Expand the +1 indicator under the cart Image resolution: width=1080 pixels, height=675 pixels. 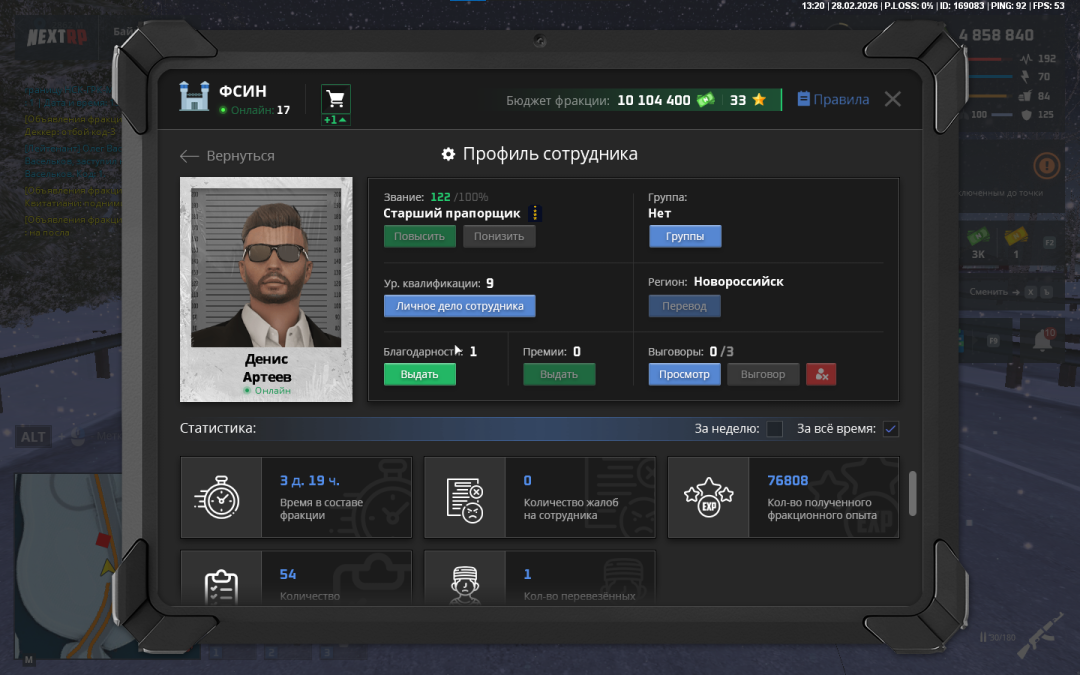click(x=336, y=120)
